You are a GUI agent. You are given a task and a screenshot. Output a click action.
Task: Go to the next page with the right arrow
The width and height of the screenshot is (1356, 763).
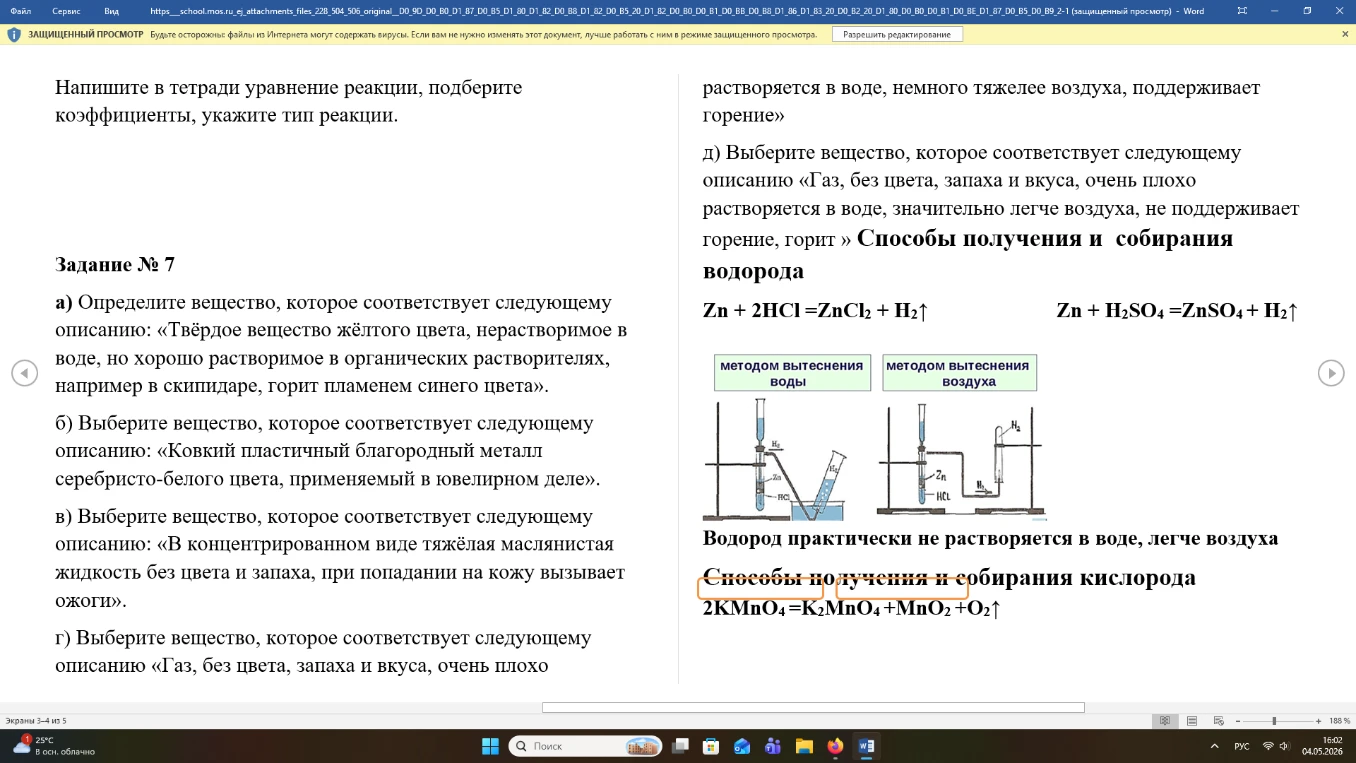point(1331,373)
